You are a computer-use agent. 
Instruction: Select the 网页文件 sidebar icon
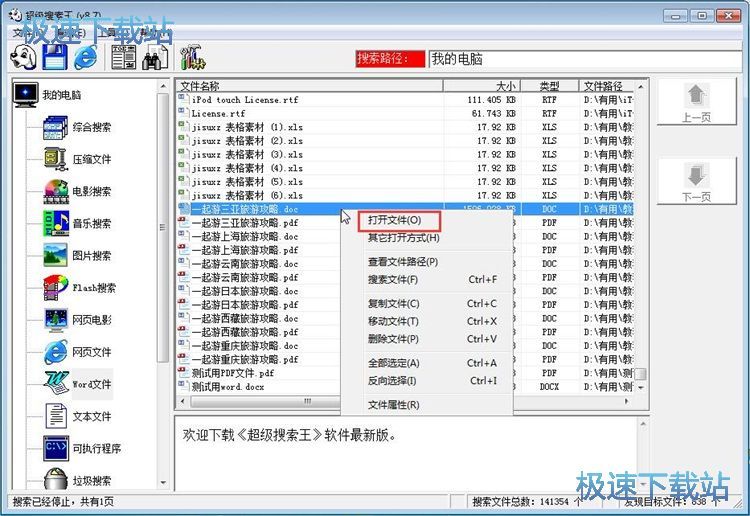[56, 352]
